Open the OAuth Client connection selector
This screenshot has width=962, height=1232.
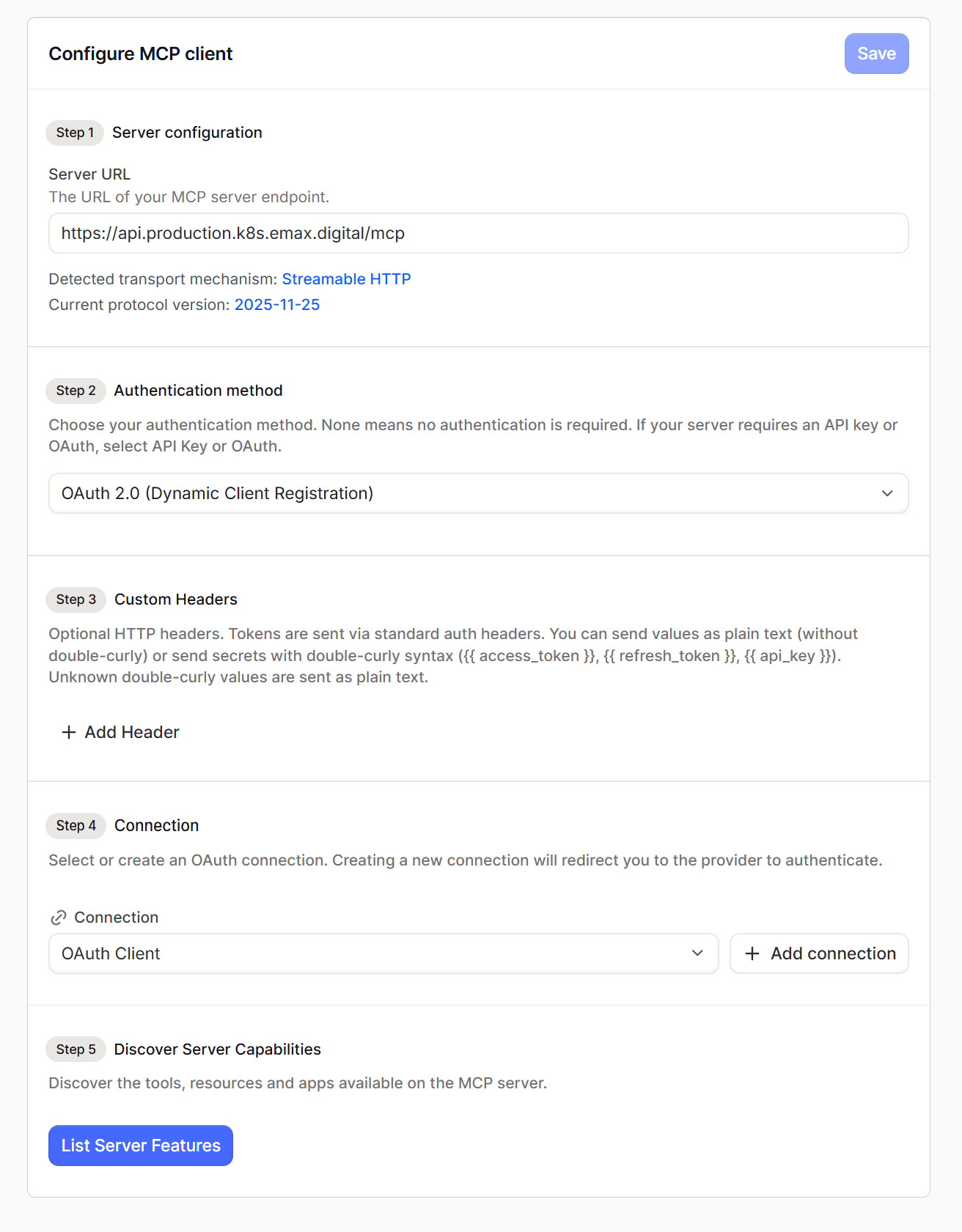point(383,953)
